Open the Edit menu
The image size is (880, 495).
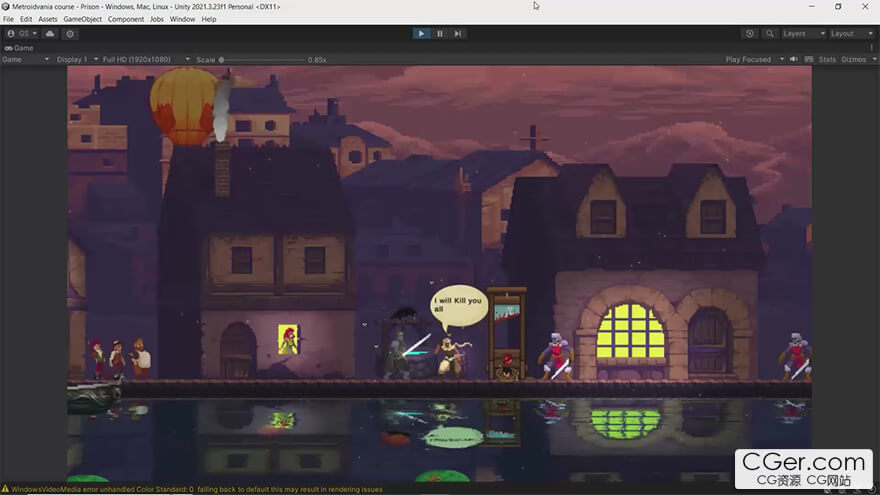(26, 19)
